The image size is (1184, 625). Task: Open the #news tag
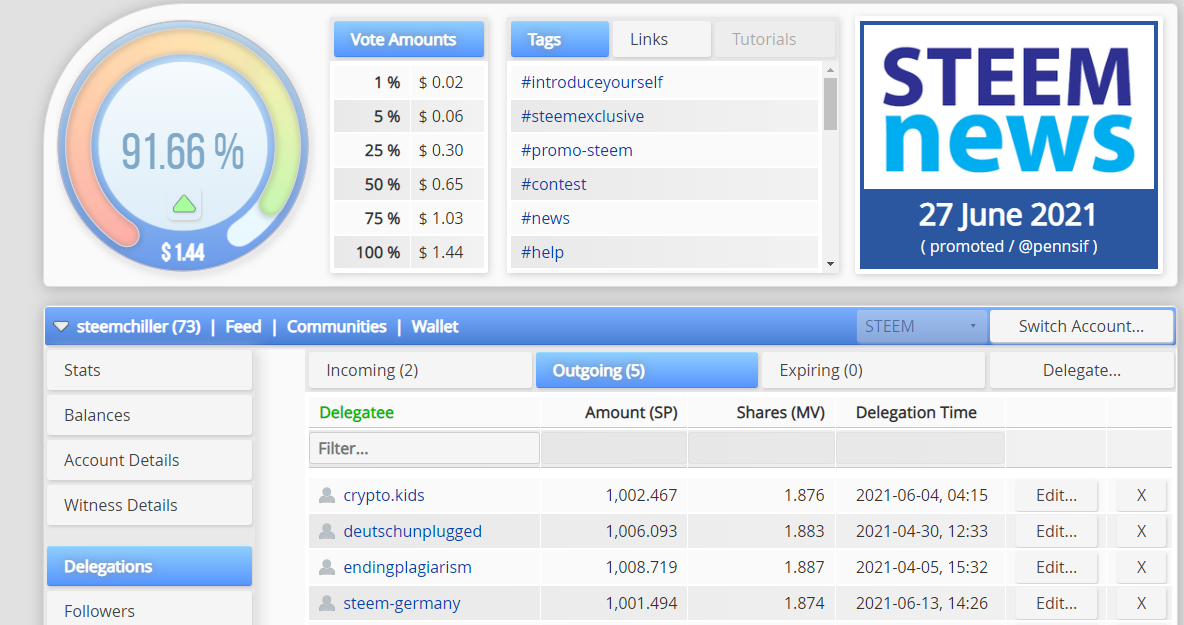click(x=545, y=218)
